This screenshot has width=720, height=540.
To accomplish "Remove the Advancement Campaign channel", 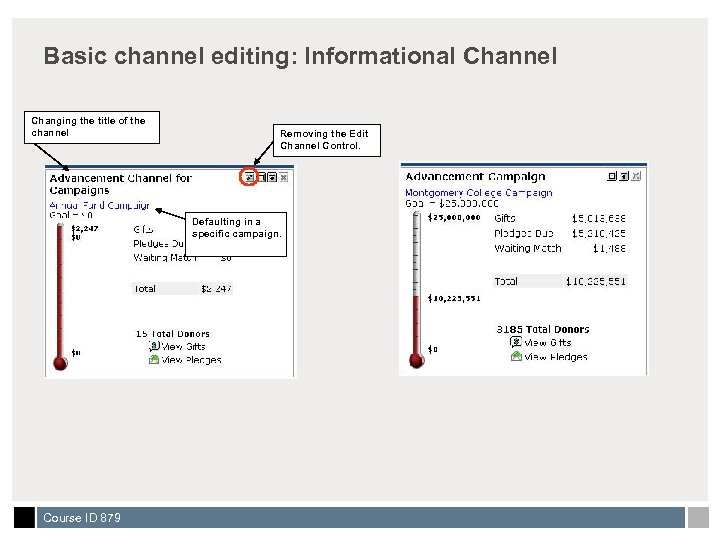I will 636,176.
